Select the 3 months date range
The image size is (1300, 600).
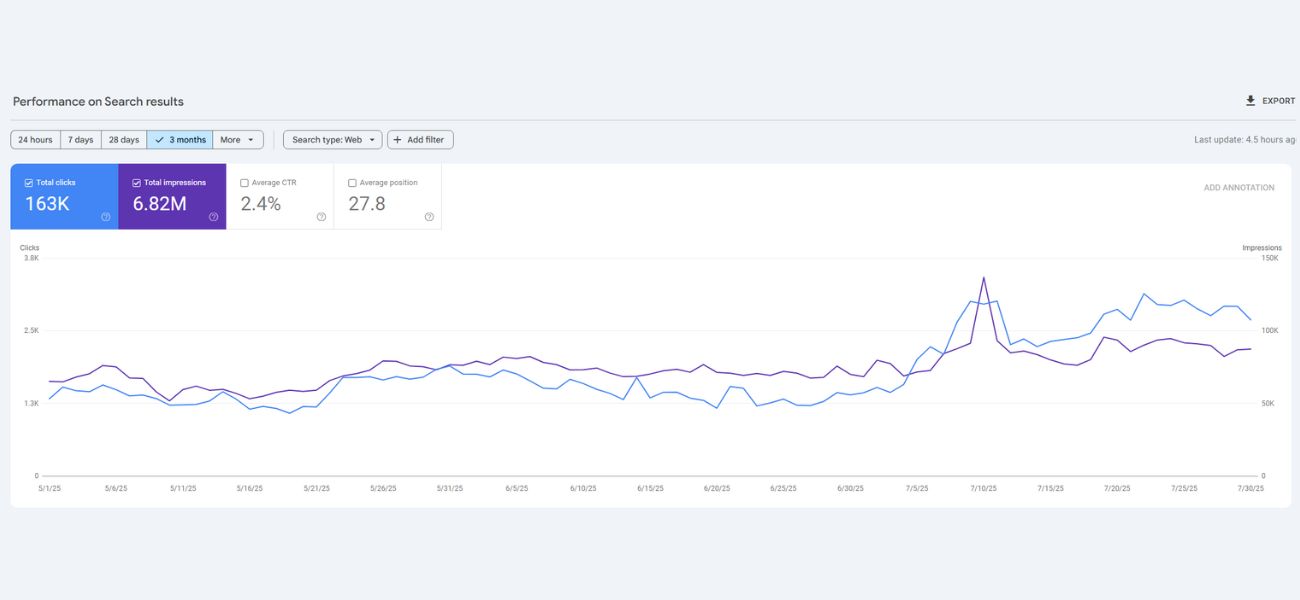pyautogui.click(x=179, y=139)
